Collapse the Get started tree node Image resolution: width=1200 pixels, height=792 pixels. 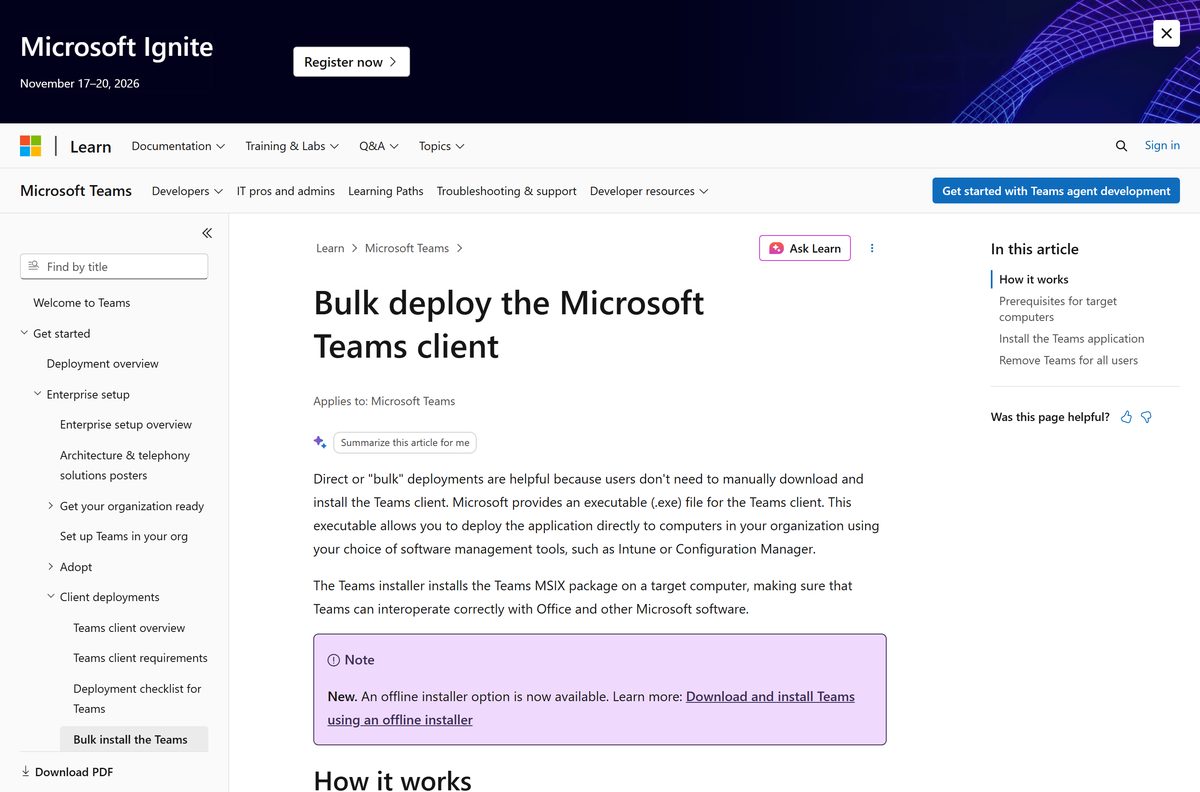point(24,333)
